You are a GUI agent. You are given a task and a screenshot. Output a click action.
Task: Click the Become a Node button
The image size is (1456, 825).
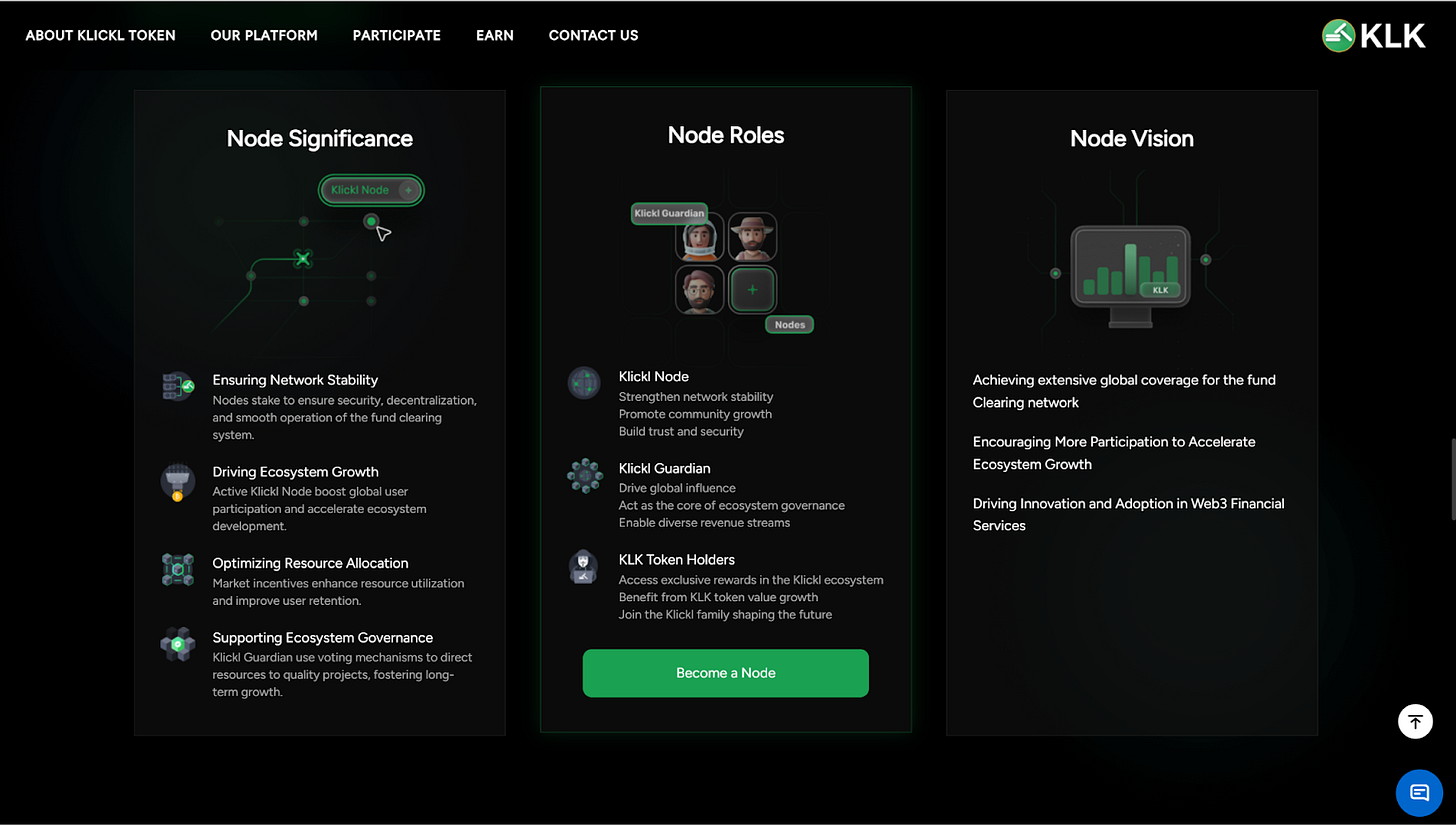726,673
